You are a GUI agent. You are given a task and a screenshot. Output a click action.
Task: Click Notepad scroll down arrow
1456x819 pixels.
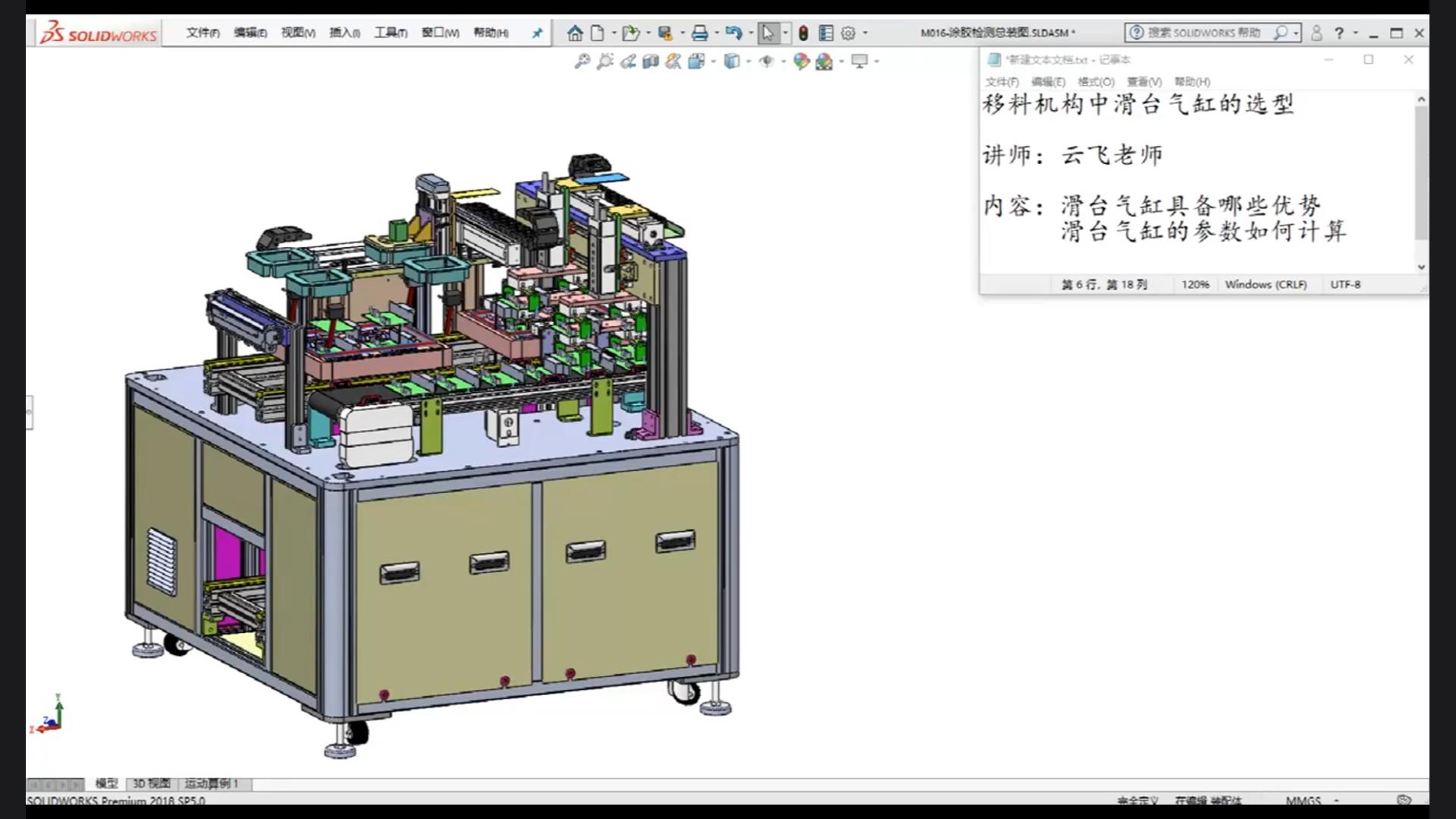tap(1421, 267)
